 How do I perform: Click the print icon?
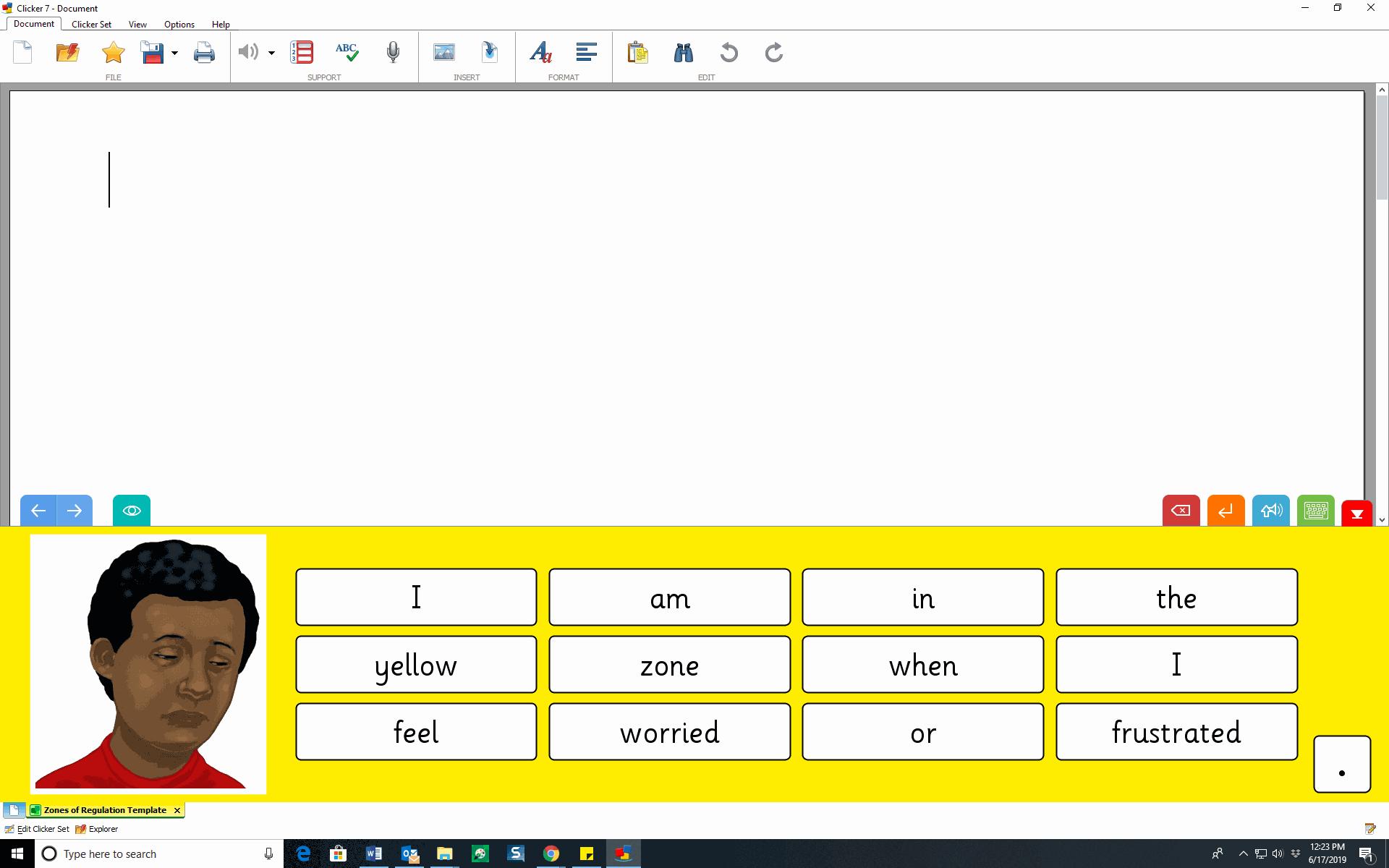tap(204, 52)
